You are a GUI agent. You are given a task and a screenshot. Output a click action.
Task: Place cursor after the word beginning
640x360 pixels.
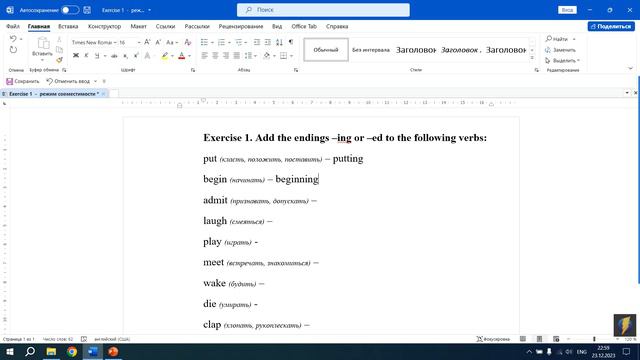coord(319,179)
